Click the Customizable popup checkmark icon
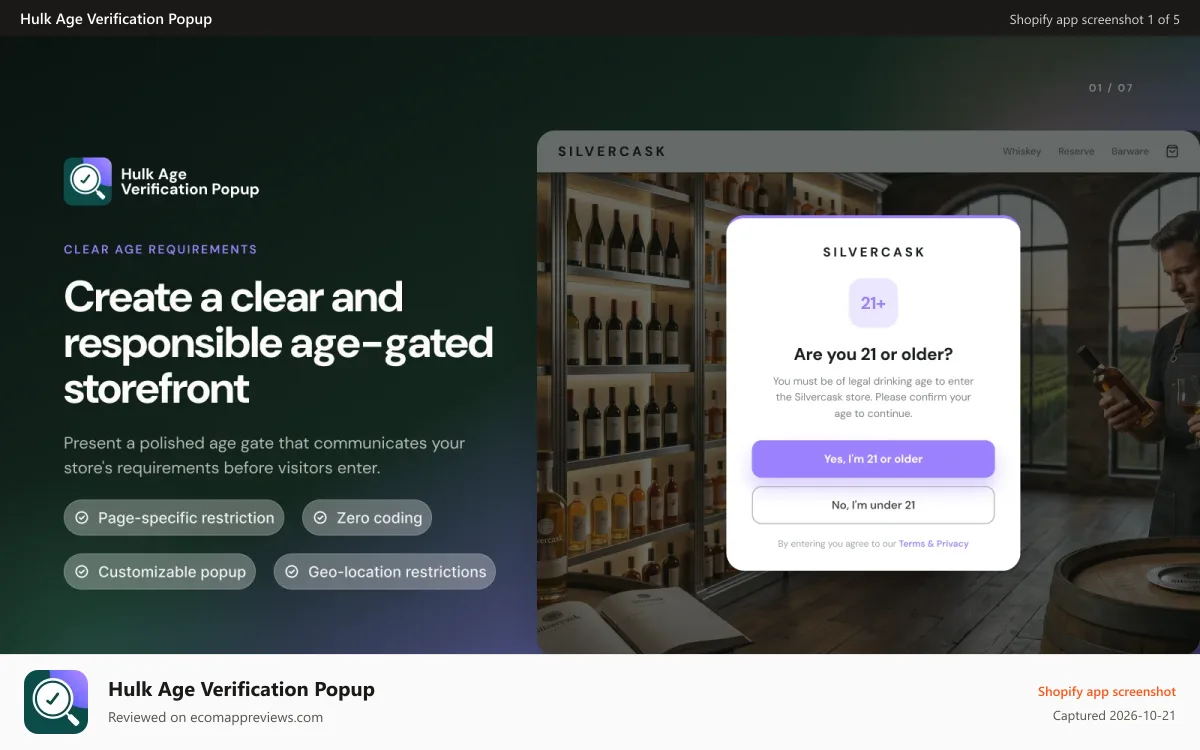1200x750 pixels. pos(81,572)
